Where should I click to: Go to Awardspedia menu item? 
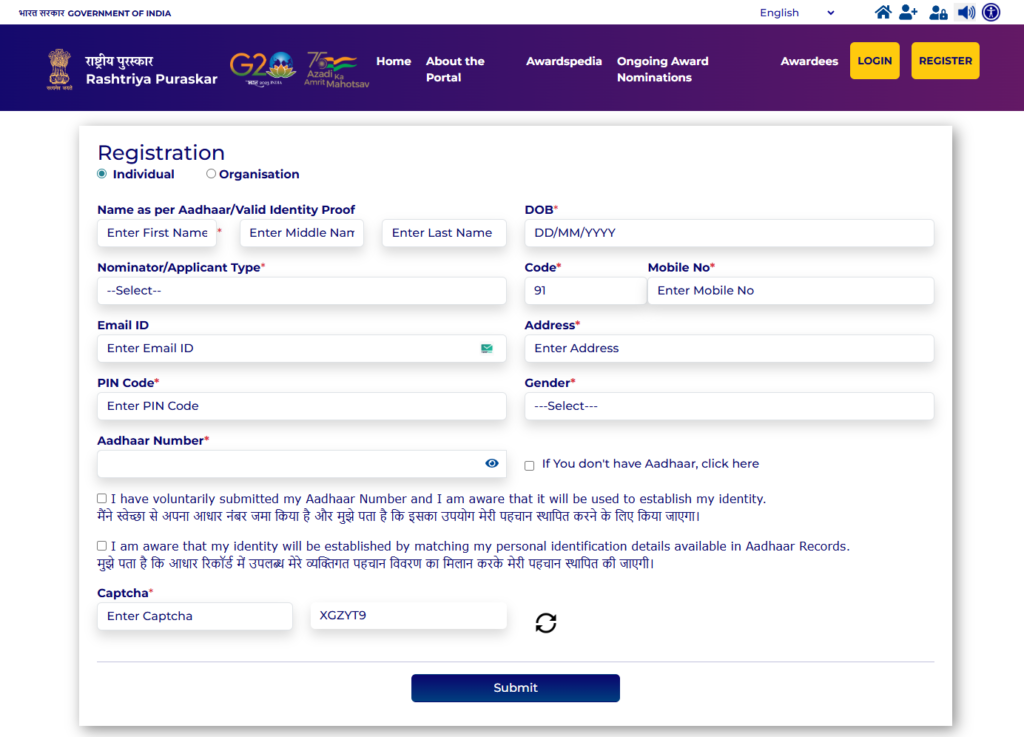click(564, 61)
